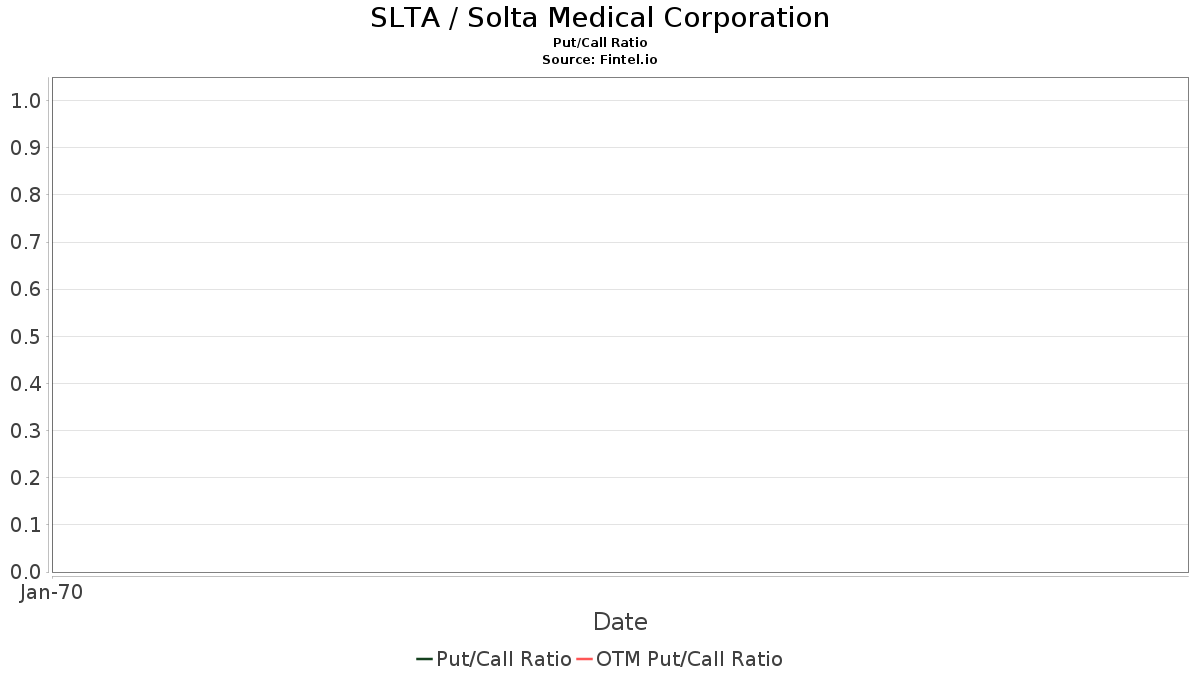This screenshot has height=675, width=1200.
Task: Click the 0.2 y-axis tick label
Action: click(x=26, y=478)
